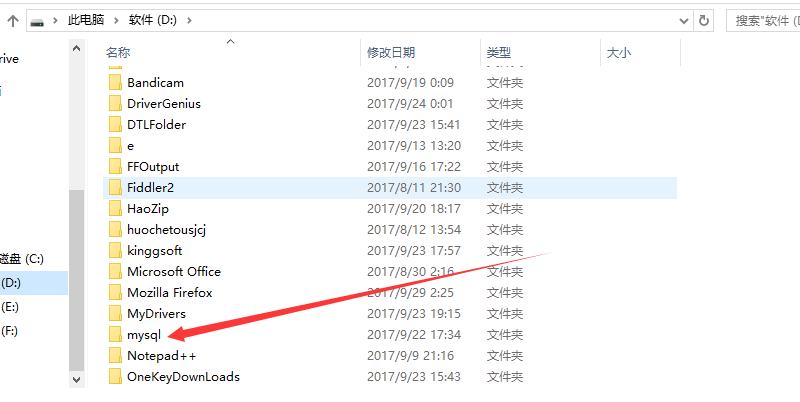Click the MyDrivers folder name
Image resolution: width=800 pixels, height=402 pixels.
click(157, 314)
